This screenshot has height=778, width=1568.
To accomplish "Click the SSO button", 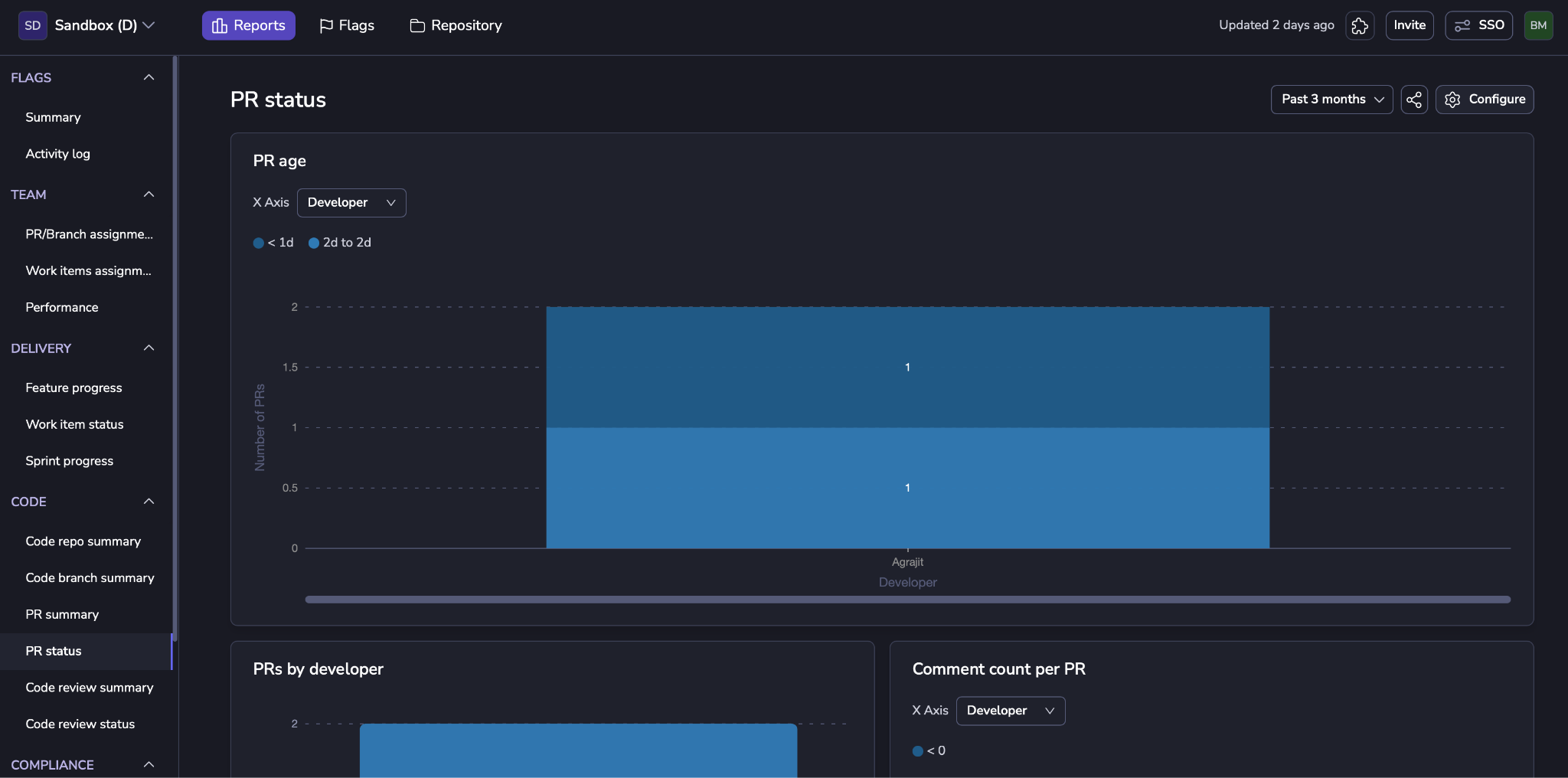I will pos(1479,25).
